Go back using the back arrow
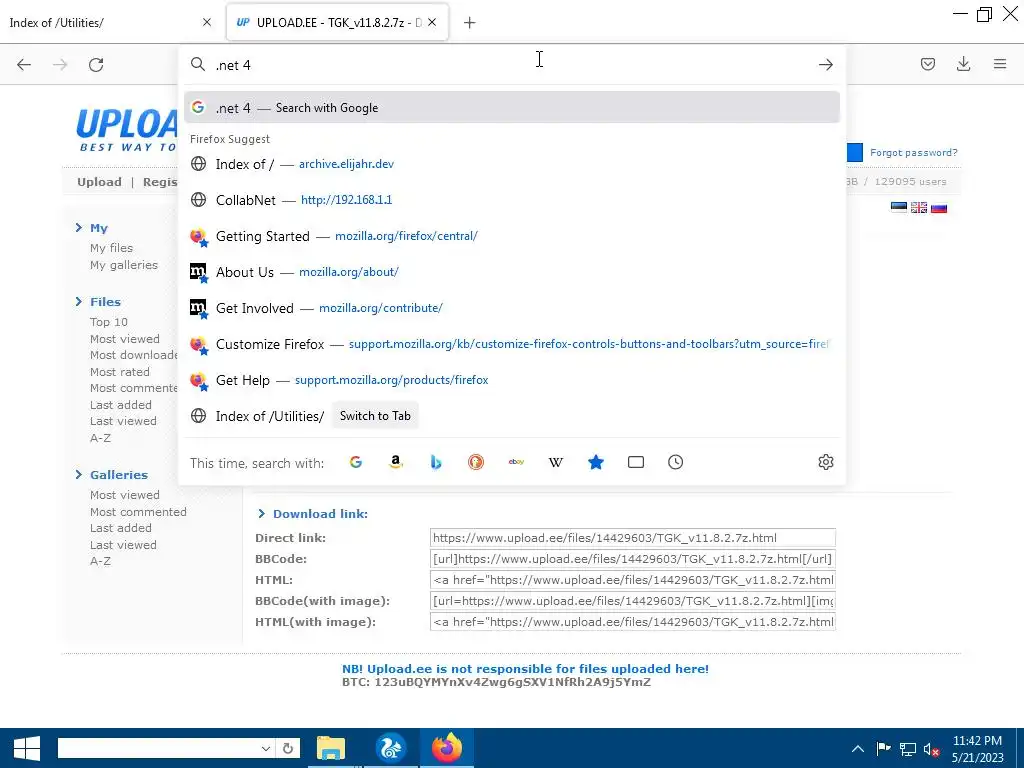The width and height of the screenshot is (1024, 768). pos(24,65)
